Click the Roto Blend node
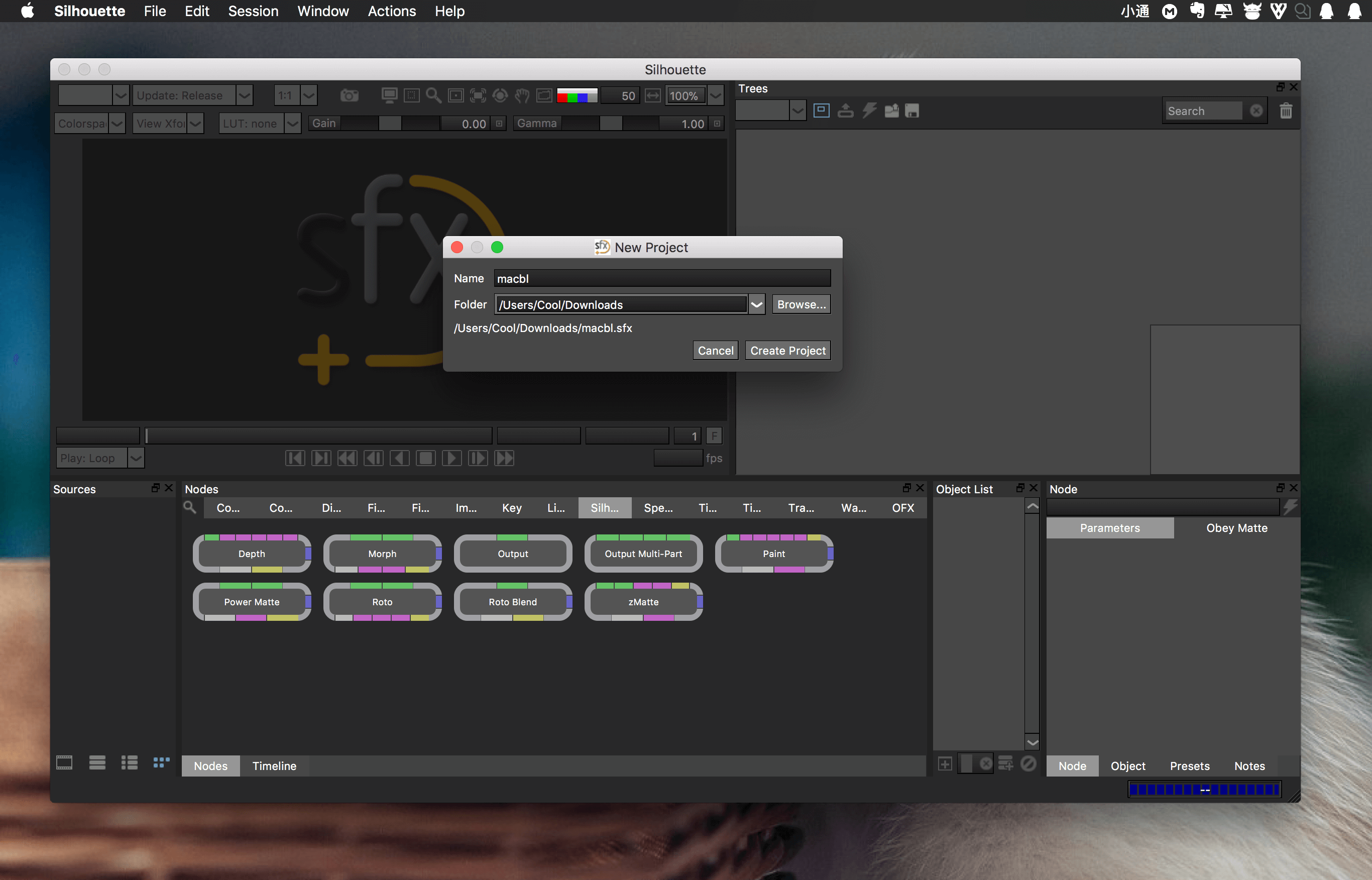The width and height of the screenshot is (1372, 880). tap(512, 601)
